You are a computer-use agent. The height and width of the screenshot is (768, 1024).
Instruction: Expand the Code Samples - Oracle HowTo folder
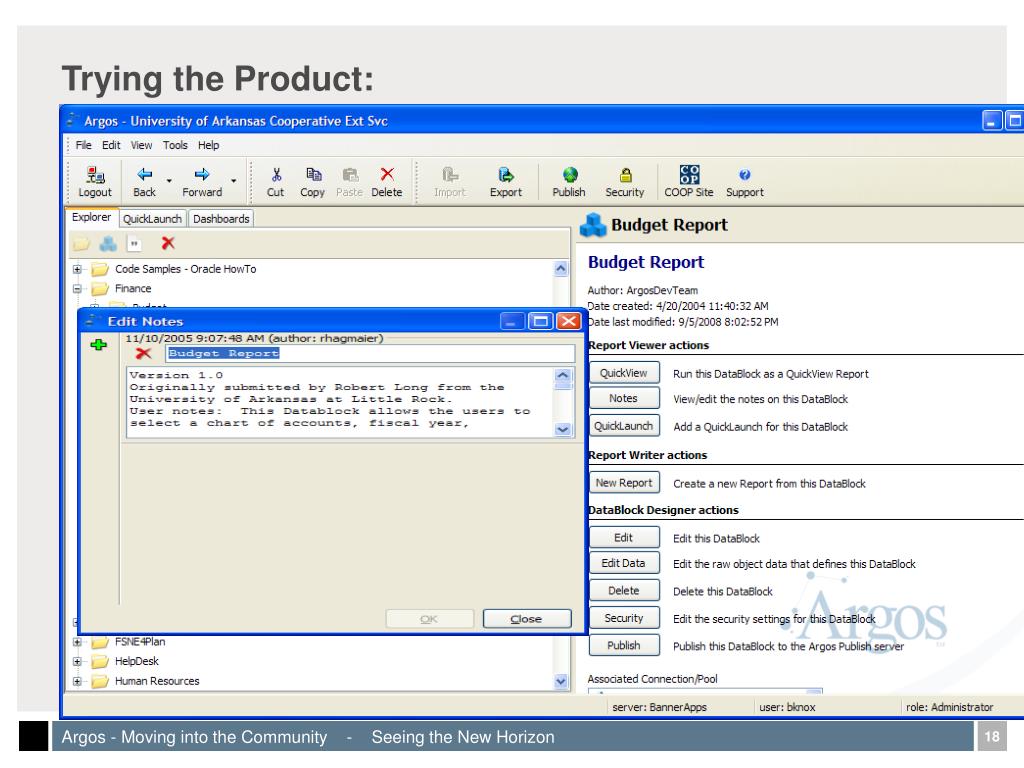tap(77, 269)
